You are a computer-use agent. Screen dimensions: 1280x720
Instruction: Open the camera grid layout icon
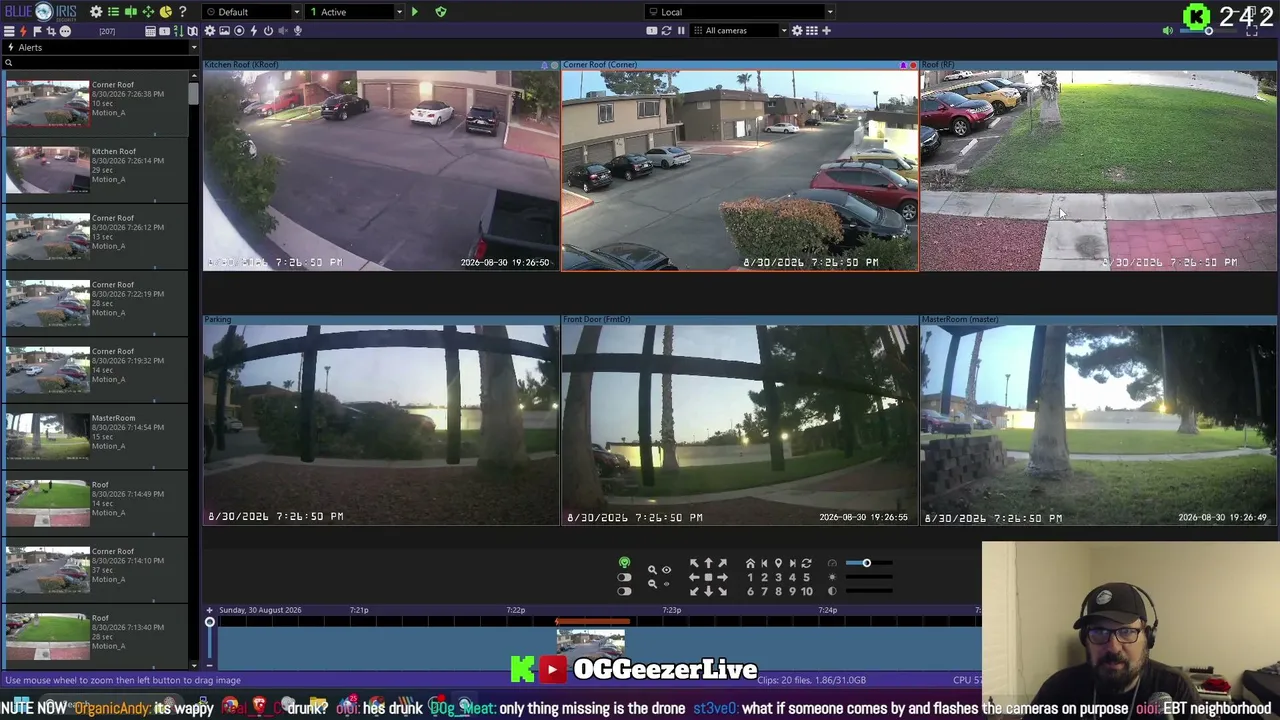[812, 31]
